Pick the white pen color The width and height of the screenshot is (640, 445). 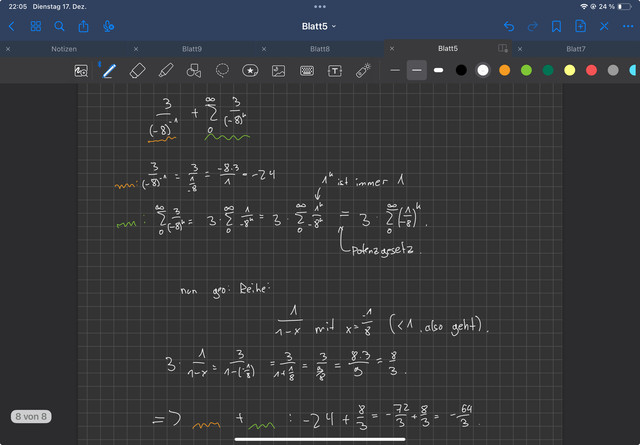(x=483, y=70)
